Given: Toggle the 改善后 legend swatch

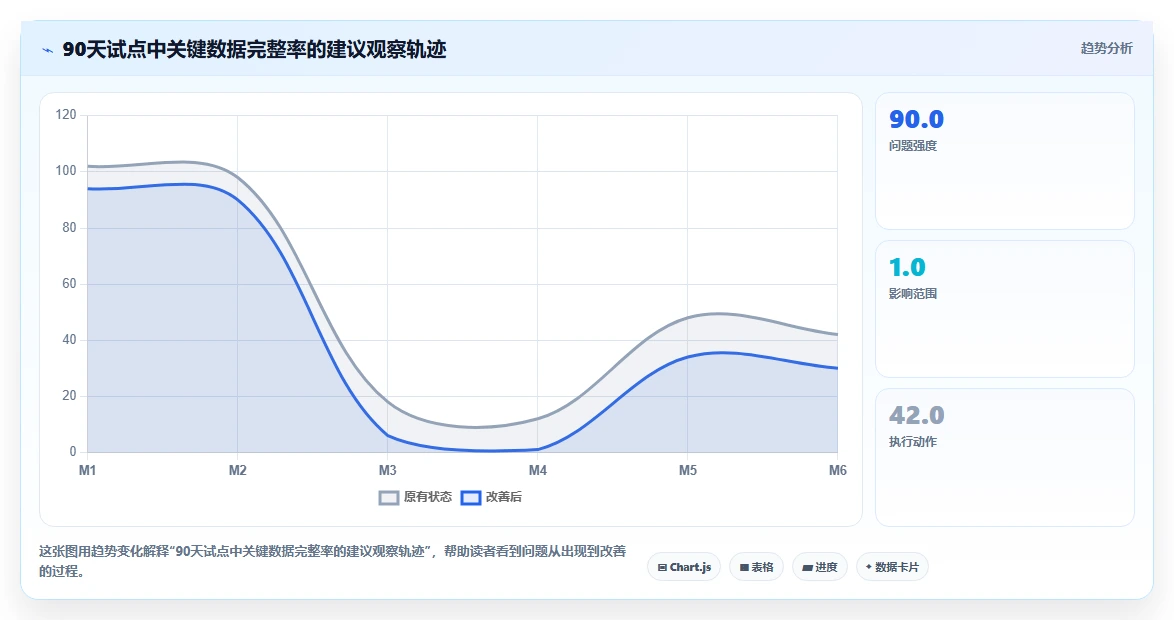Looking at the screenshot, I should (x=470, y=498).
